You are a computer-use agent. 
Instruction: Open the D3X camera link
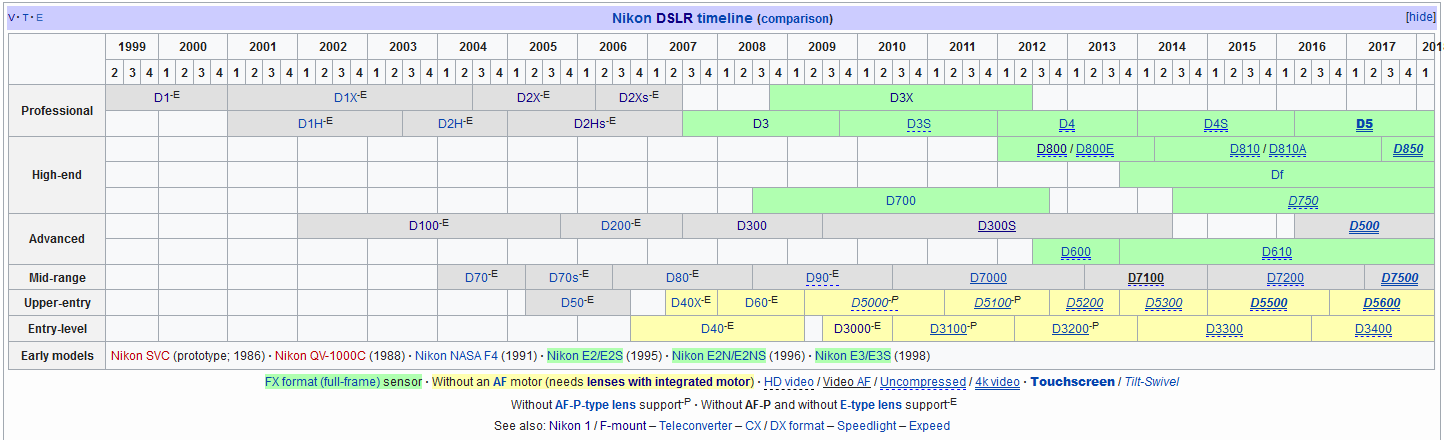pyautogui.click(x=901, y=98)
